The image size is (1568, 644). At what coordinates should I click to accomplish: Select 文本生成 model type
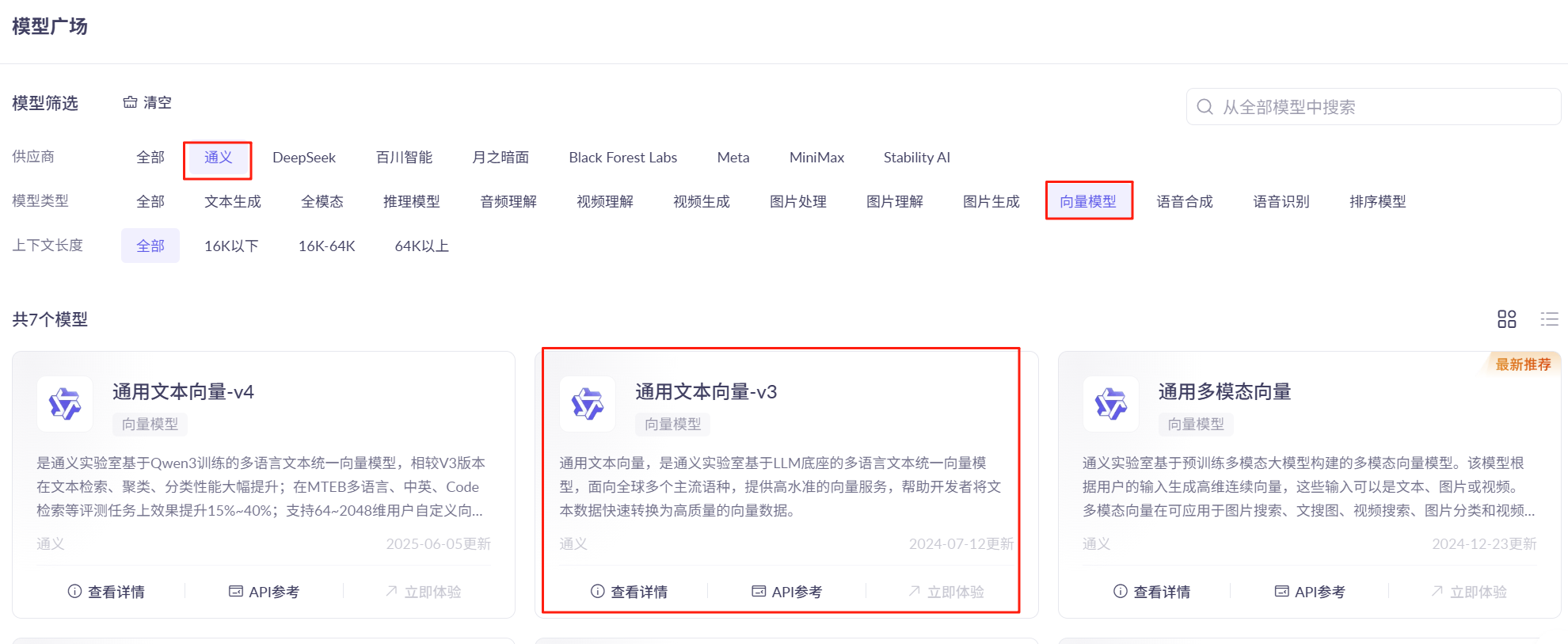233,201
